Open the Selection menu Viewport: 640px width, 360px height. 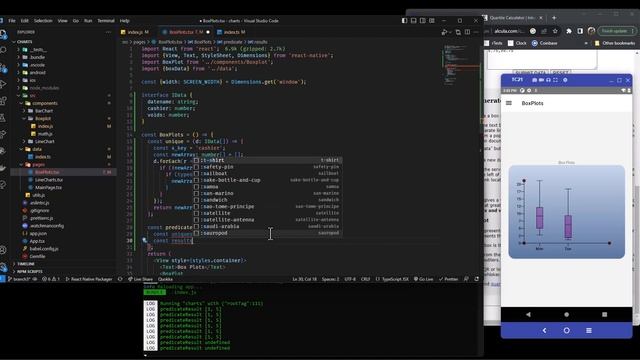(43, 20)
